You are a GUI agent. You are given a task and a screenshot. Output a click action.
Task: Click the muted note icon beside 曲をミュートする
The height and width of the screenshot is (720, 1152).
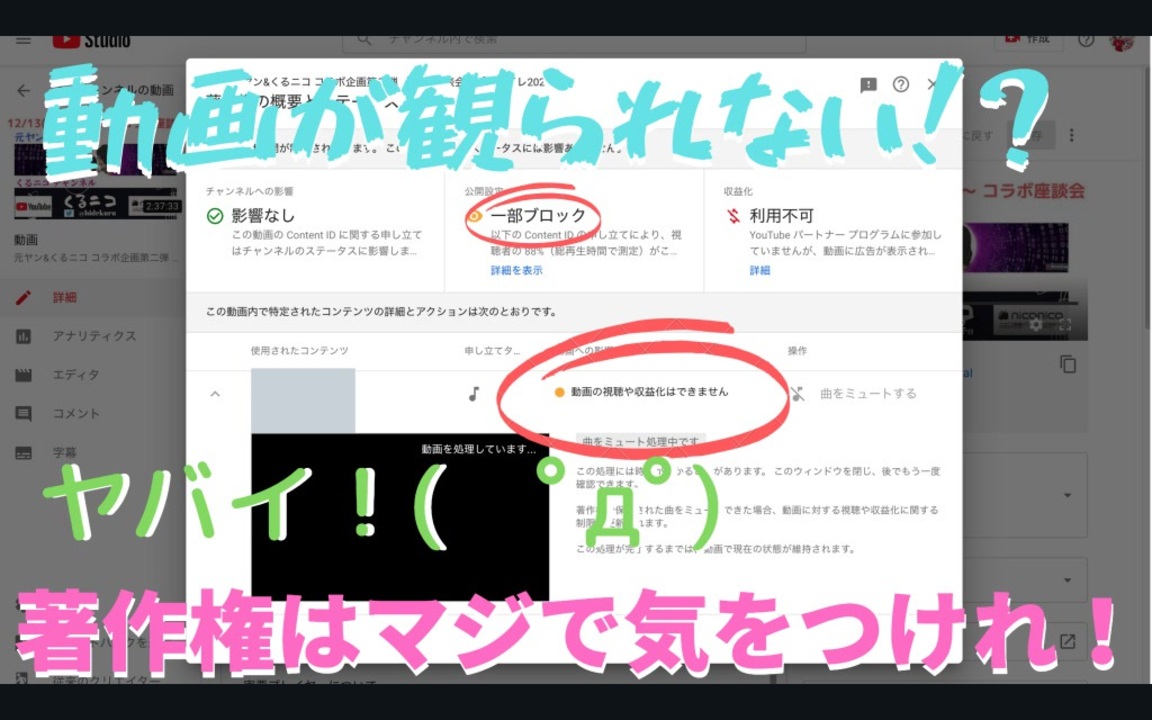[798, 394]
